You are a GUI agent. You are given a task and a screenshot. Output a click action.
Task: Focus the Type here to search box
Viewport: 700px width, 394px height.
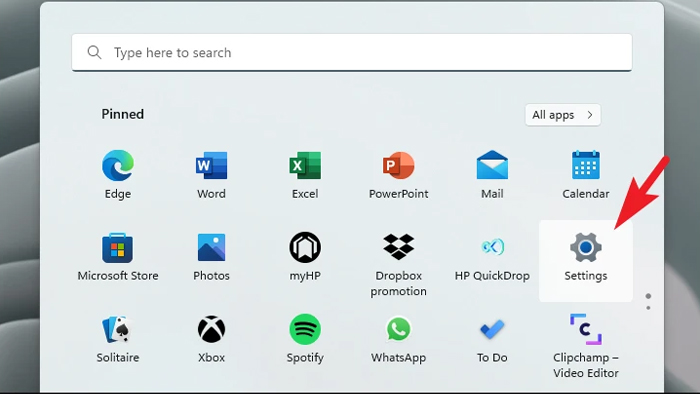click(x=352, y=53)
